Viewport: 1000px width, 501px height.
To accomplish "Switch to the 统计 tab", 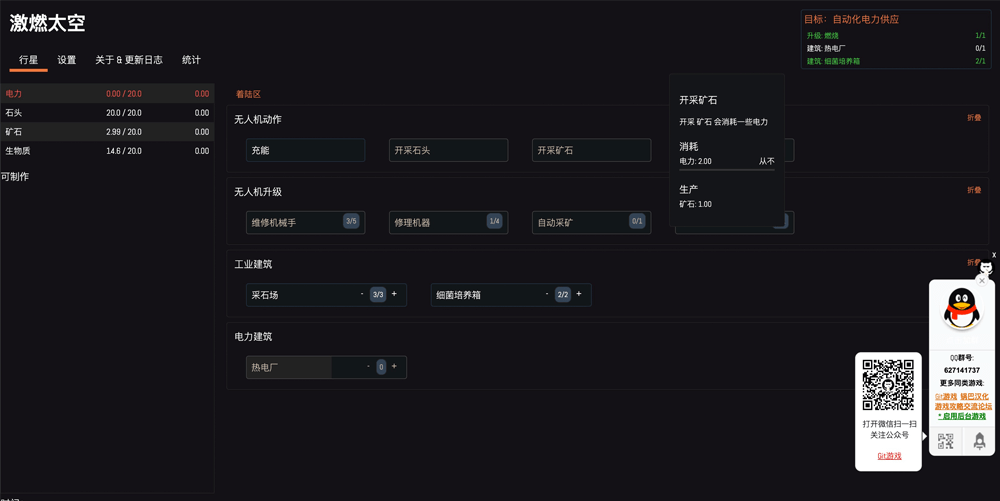I will (x=191, y=60).
